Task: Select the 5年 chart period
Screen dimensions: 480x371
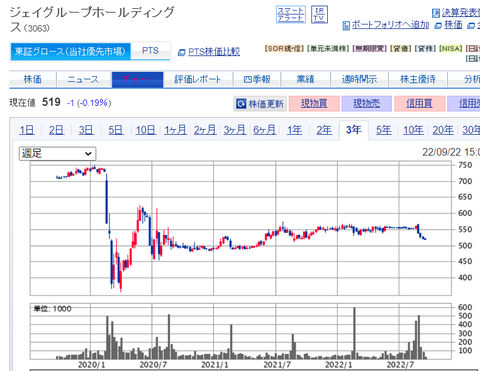Action: coord(383,130)
